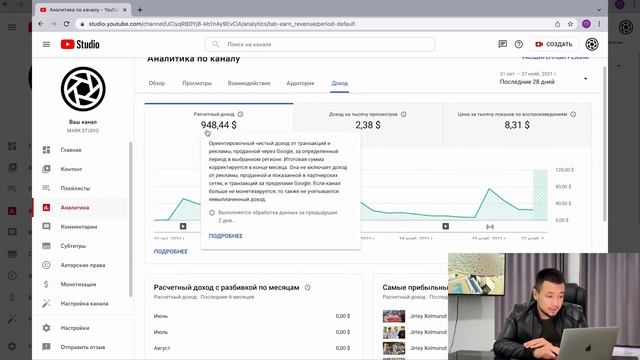Click the Комментарии speech icon

click(x=47, y=227)
